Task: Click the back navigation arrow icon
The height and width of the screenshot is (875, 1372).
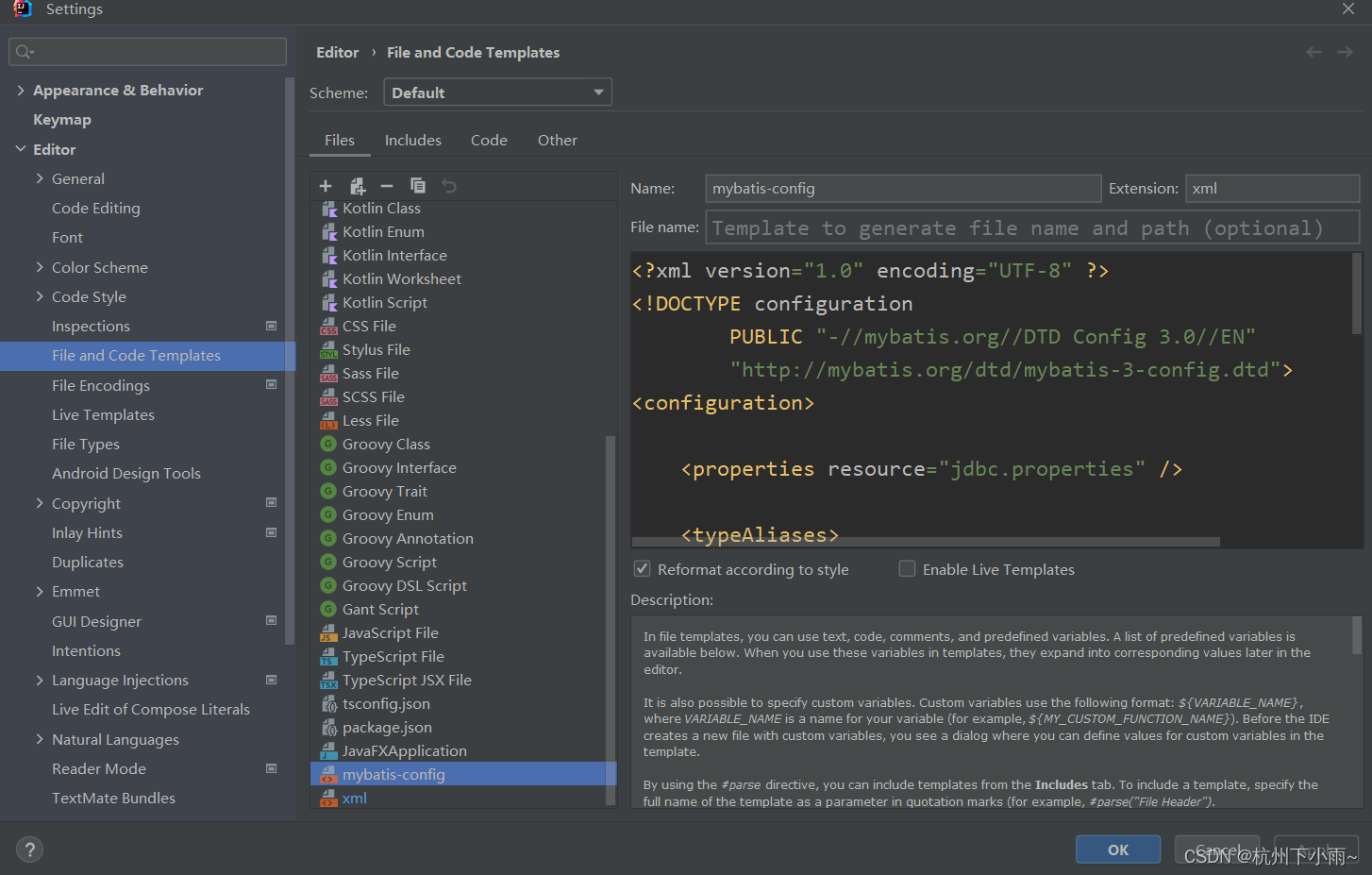Action: click(1313, 52)
